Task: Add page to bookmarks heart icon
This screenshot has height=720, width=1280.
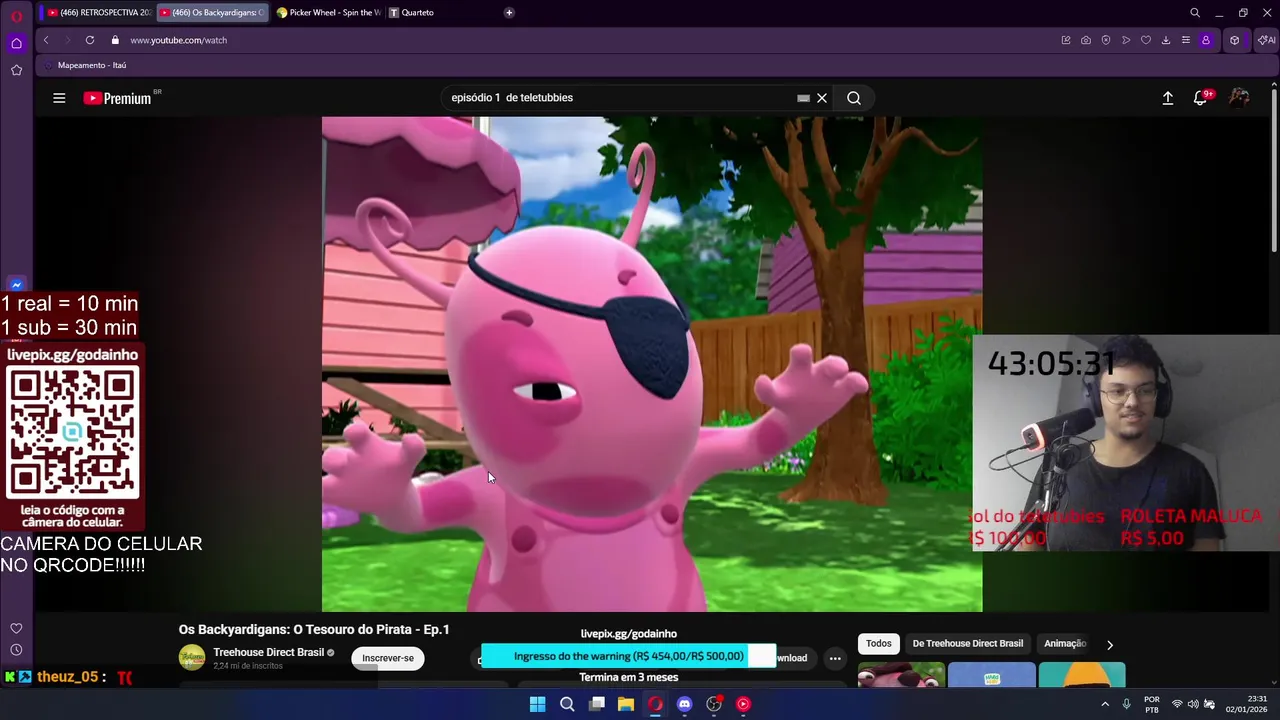Action: coord(1146,40)
